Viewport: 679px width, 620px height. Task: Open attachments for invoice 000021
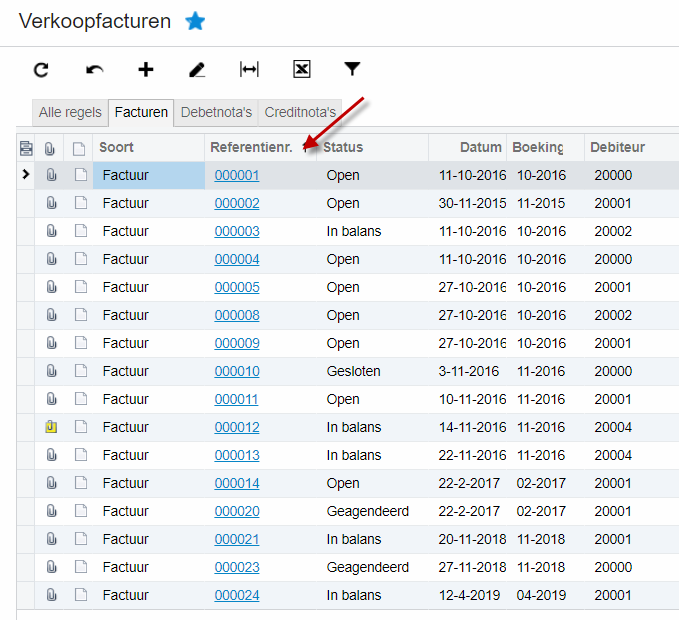coord(51,539)
